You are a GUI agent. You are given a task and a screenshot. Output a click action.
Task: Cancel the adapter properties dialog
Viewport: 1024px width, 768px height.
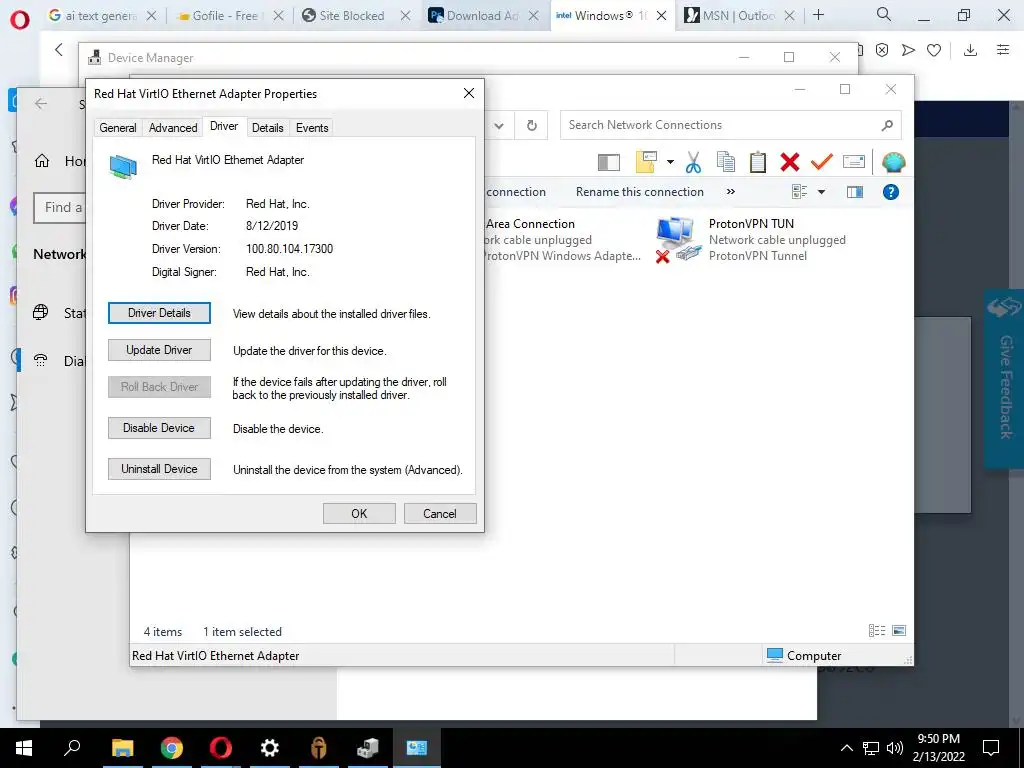click(x=440, y=513)
